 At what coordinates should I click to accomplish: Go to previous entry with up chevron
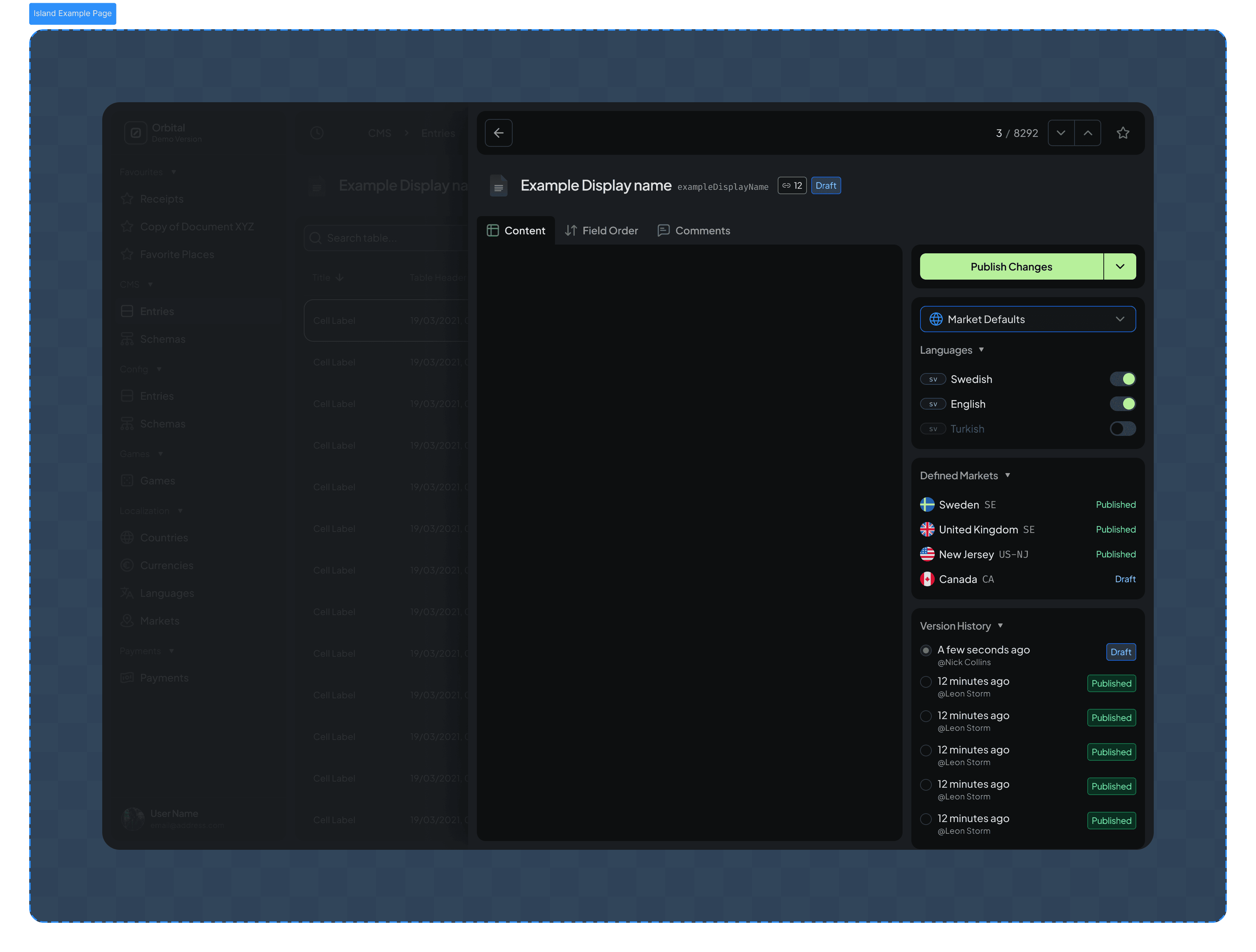[1087, 133]
